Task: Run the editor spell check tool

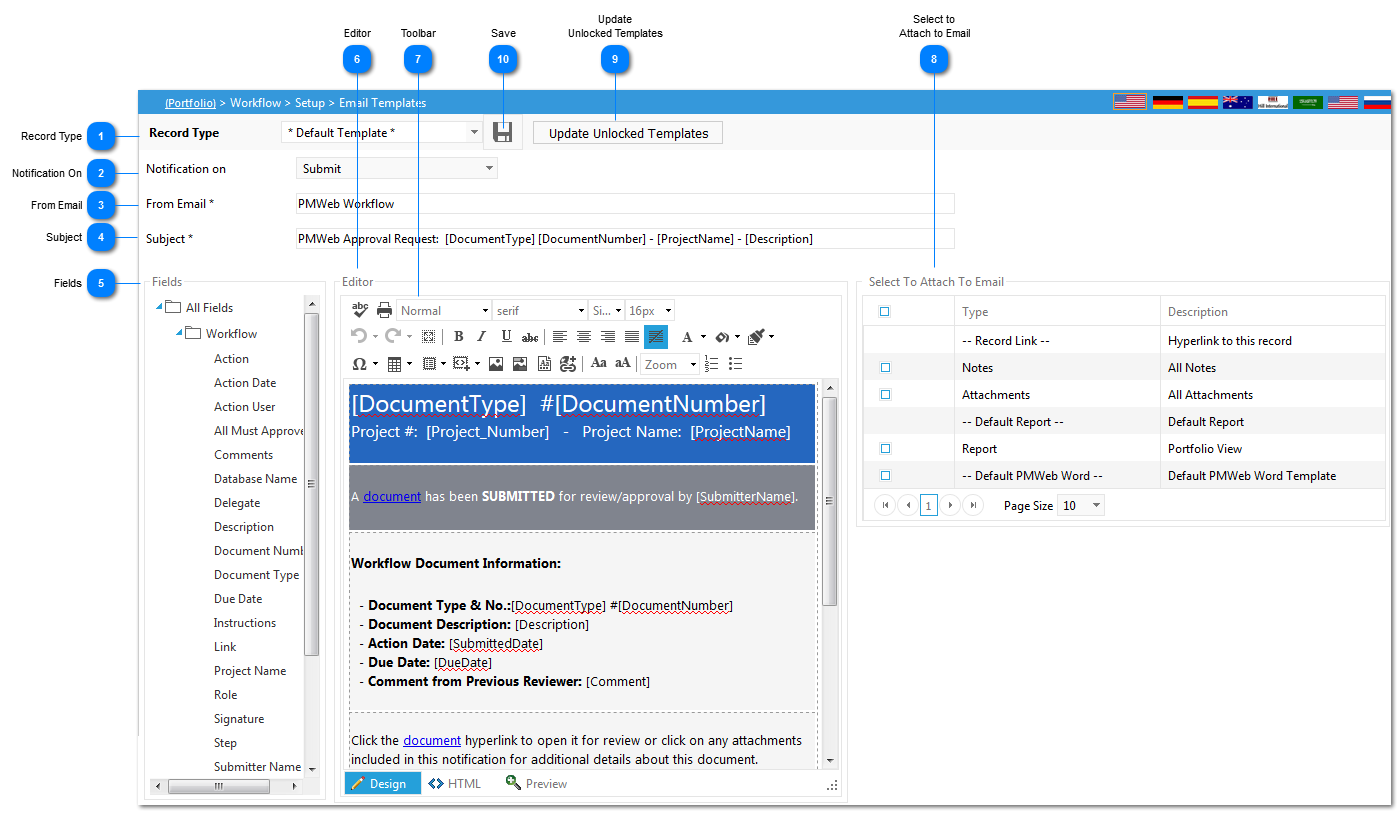Action: point(360,310)
